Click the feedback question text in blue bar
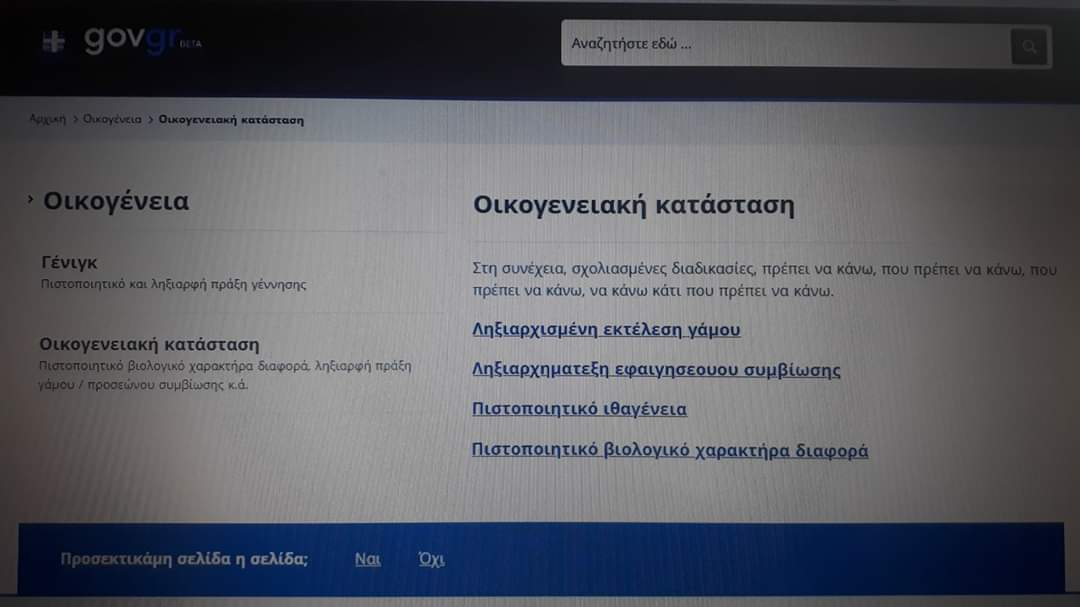1080x607 pixels. 184,559
